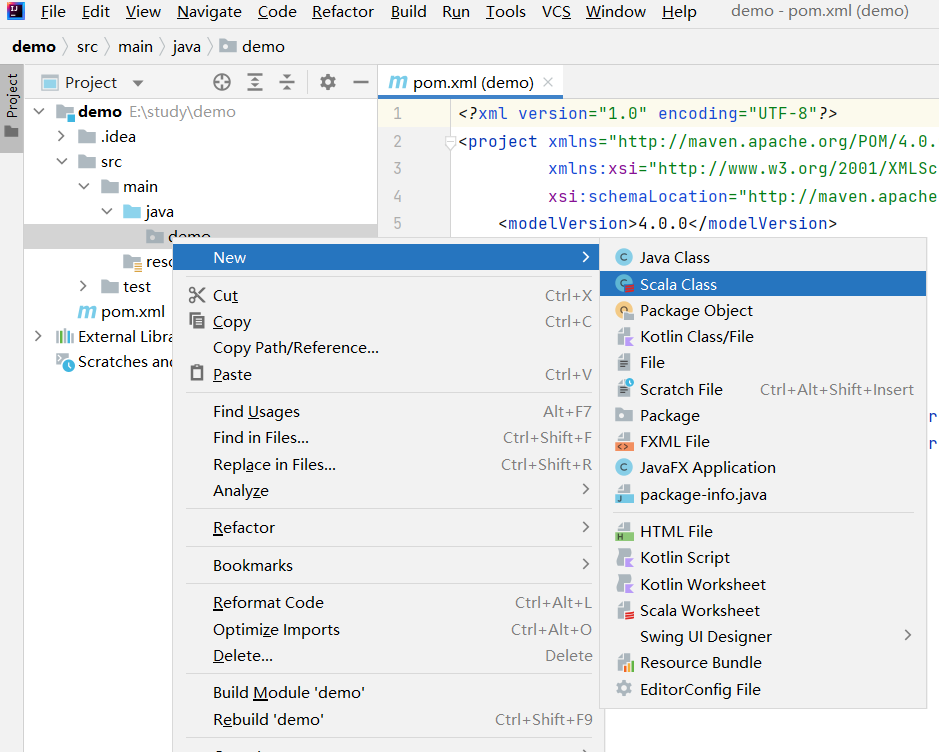The height and width of the screenshot is (752, 939).
Task: Choose Reformat Code in context menu
Action: click(x=268, y=603)
